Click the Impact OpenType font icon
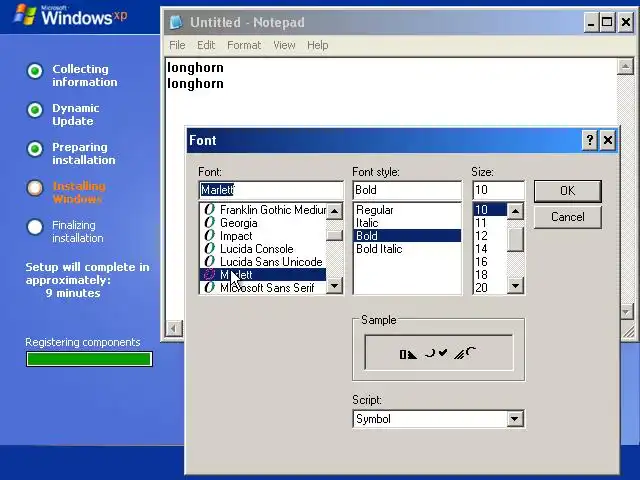Image resolution: width=640 pixels, height=480 pixels. (209, 236)
